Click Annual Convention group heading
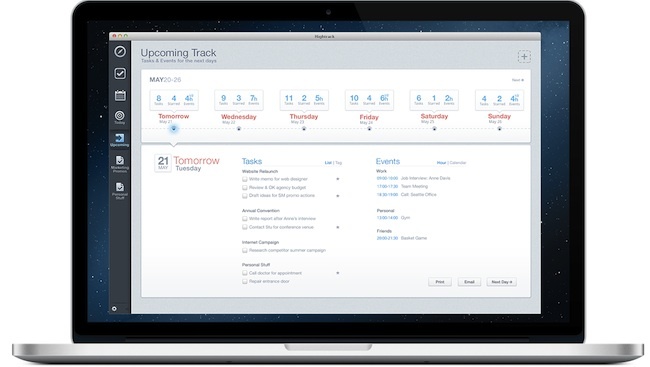The height and width of the screenshot is (367, 650). tap(261, 211)
